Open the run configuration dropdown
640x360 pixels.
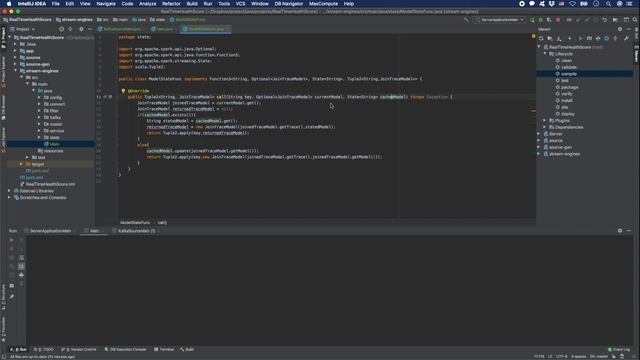click(x=500, y=20)
